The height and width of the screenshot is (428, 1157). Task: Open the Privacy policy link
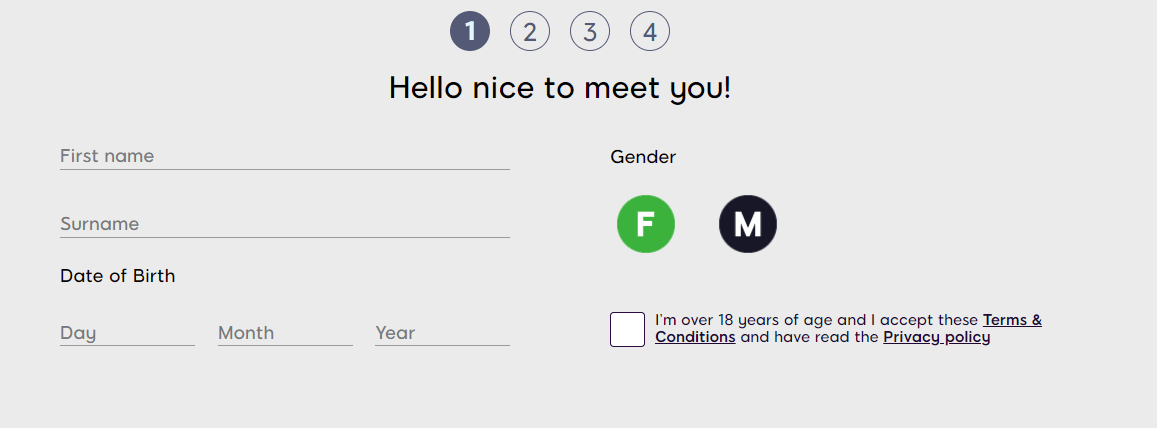[937, 337]
